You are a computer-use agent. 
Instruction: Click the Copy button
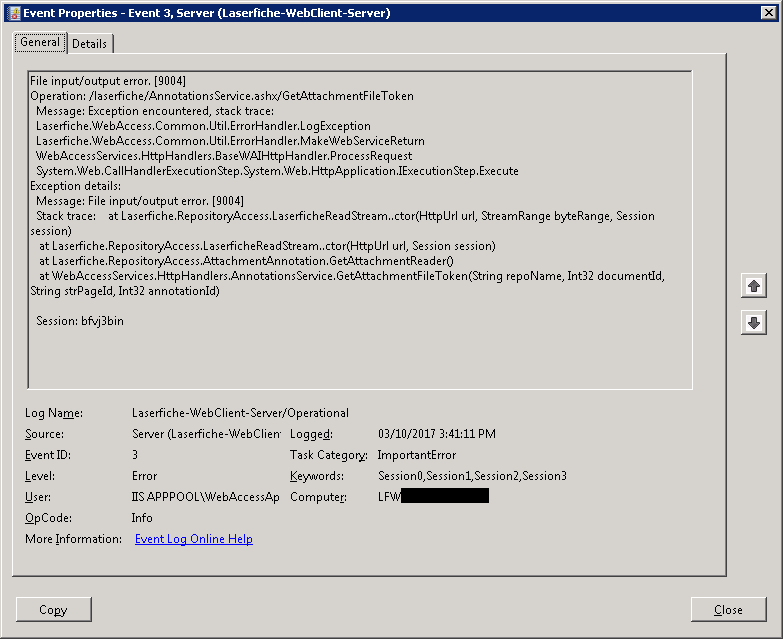(x=53, y=610)
